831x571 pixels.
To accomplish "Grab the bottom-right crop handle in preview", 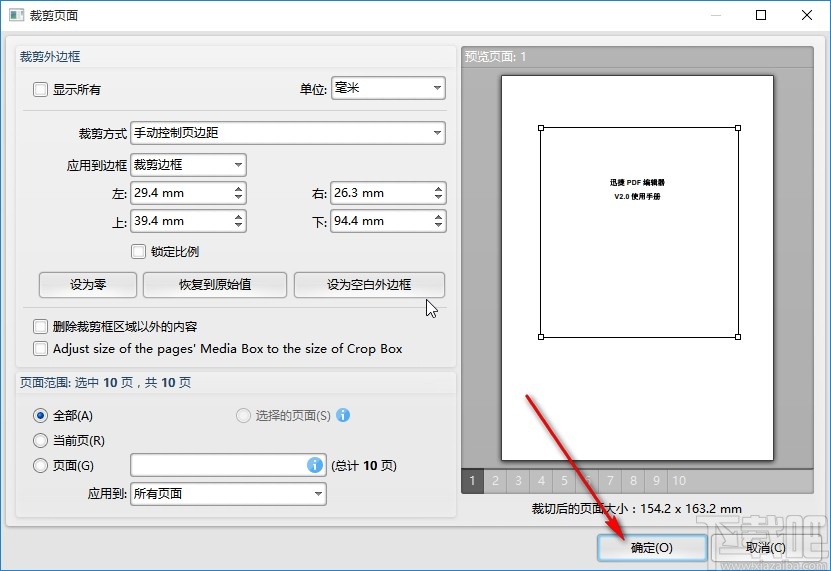I will 738,337.
